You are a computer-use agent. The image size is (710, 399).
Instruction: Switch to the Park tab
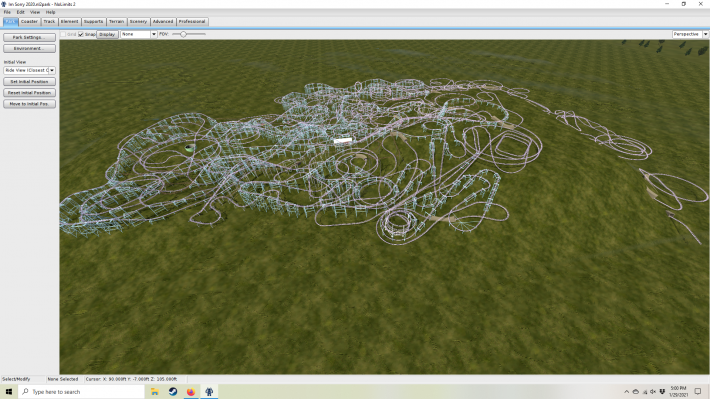click(x=10, y=22)
